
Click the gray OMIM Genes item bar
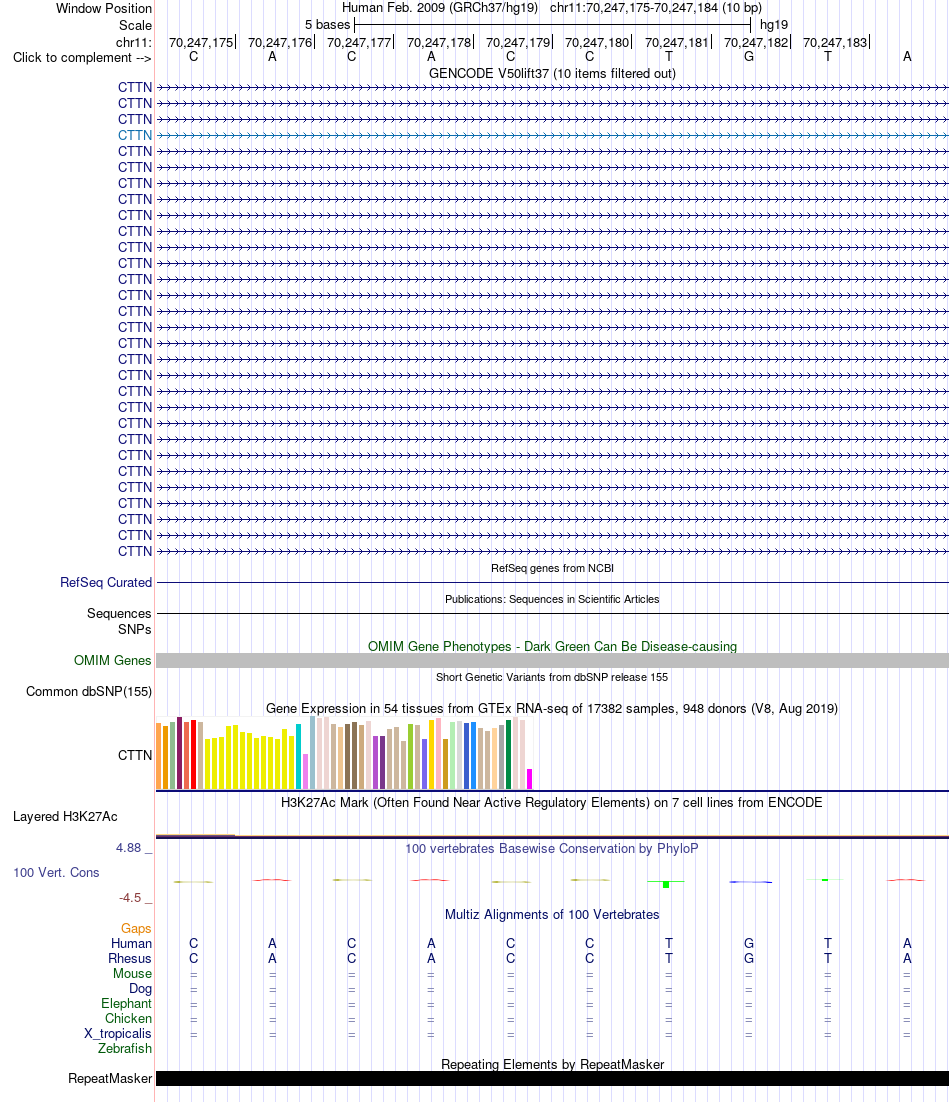tap(552, 660)
